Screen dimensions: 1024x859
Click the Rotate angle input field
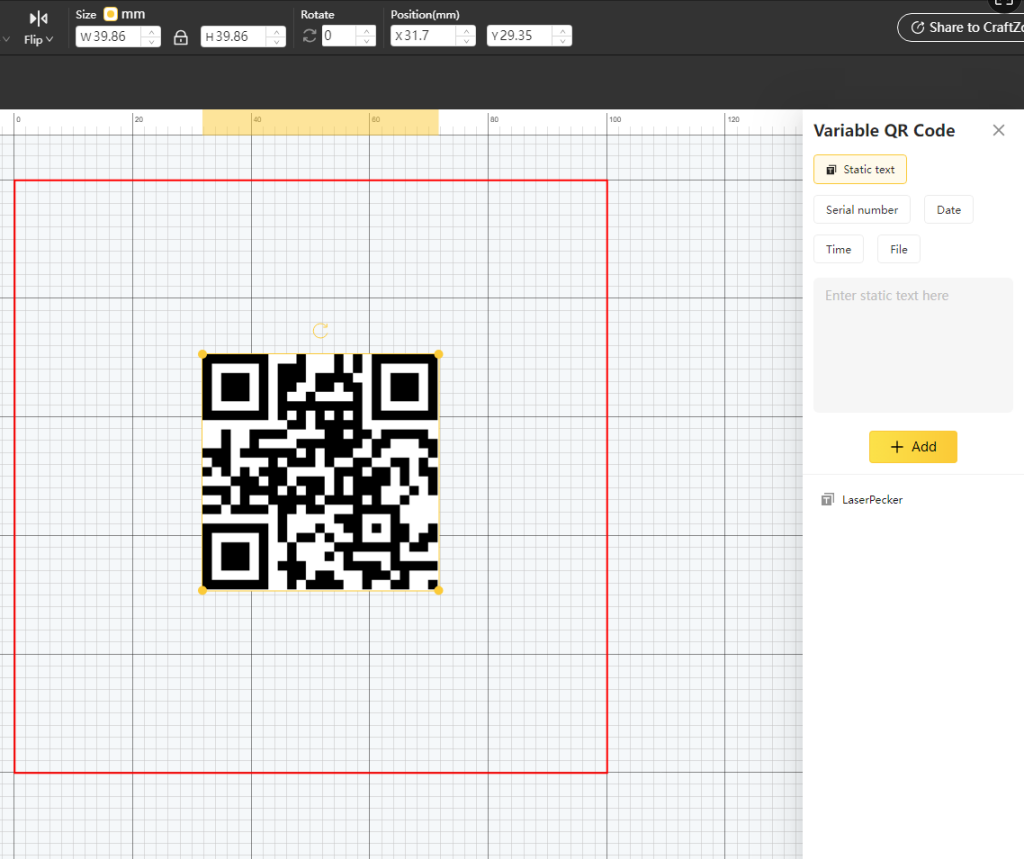point(340,36)
